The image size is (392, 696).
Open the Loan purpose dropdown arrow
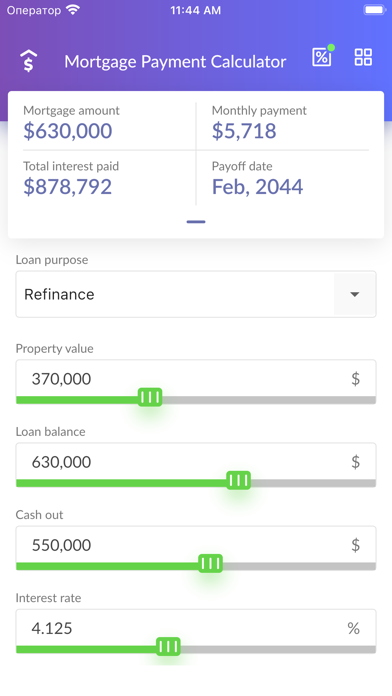point(354,294)
